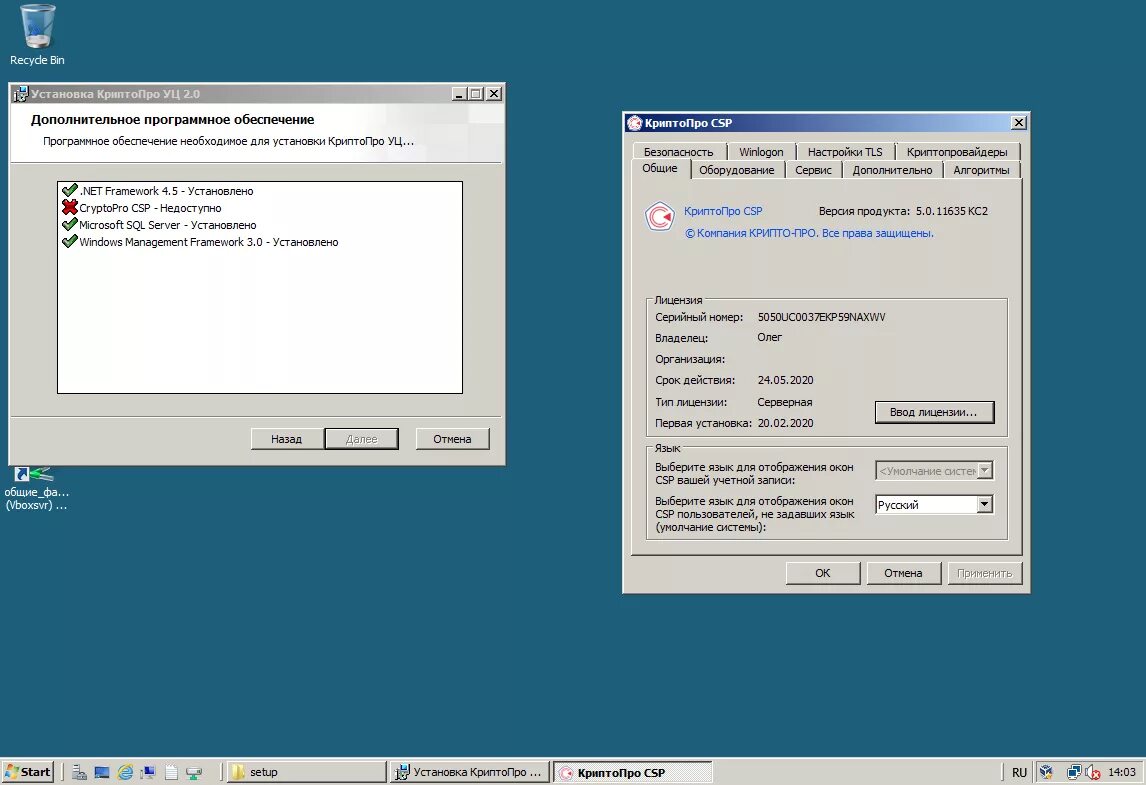
Task: Open the network connections tray icon
Action: click(1074, 772)
